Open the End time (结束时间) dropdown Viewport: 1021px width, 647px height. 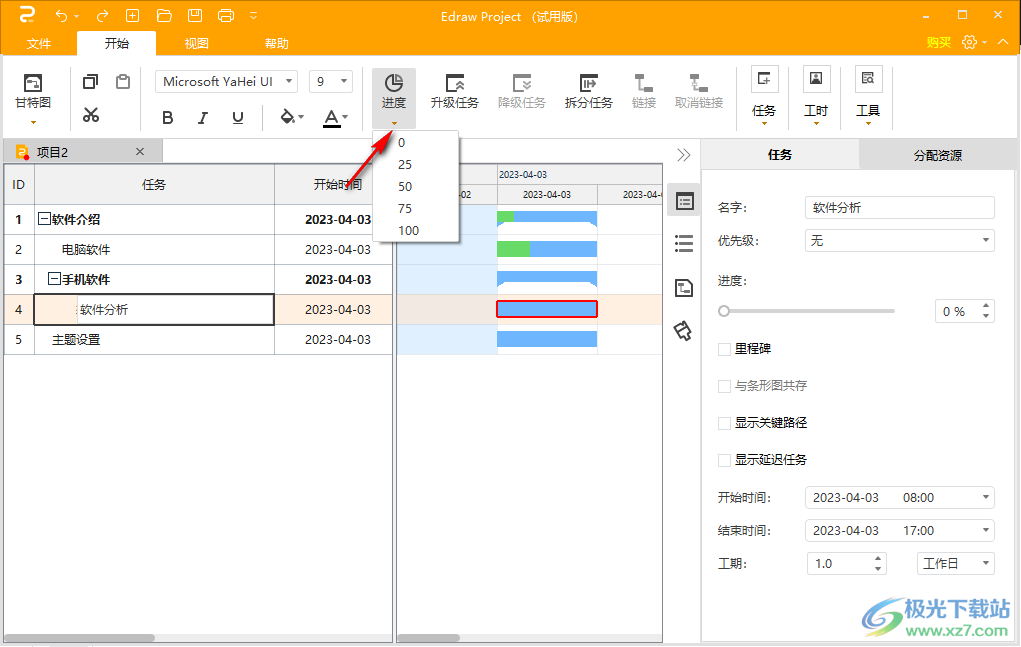(x=900, y=531)
